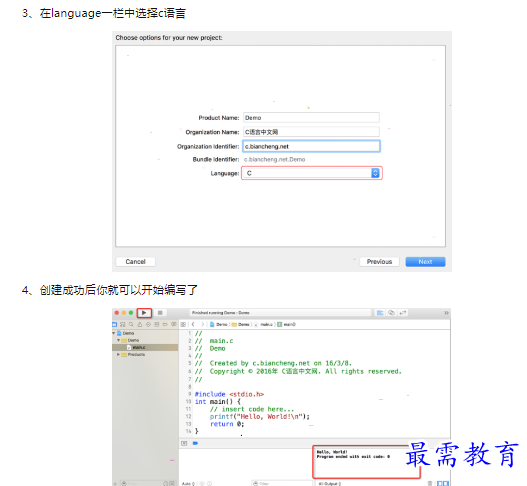Collapse the Demo folder in navigator

118,340
